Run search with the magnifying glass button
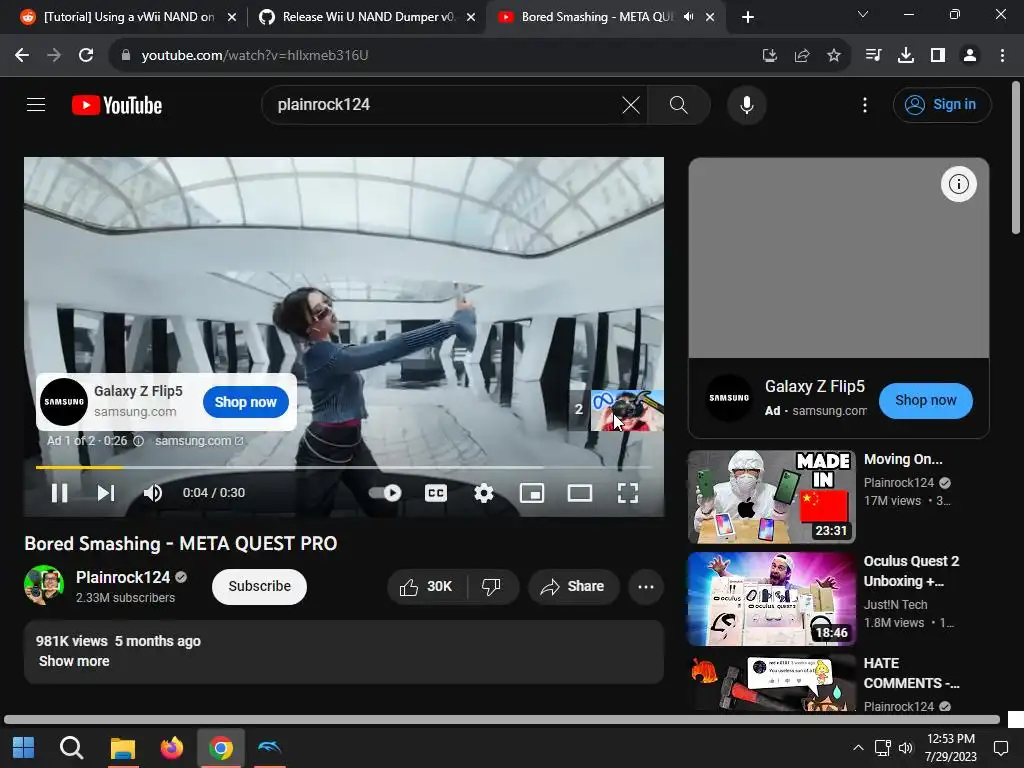1024x768 pixels. (x=679, y=104)
